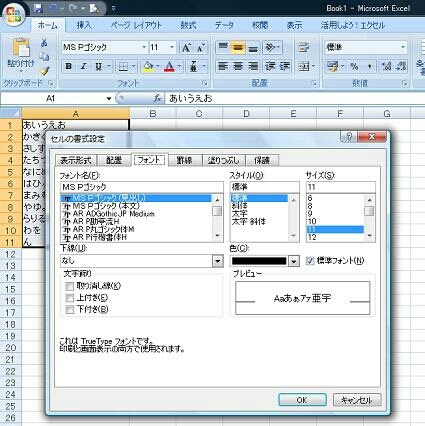Click the dialog help question mark button
This screenshot has height=426, width=425.
tap(348, 137)
